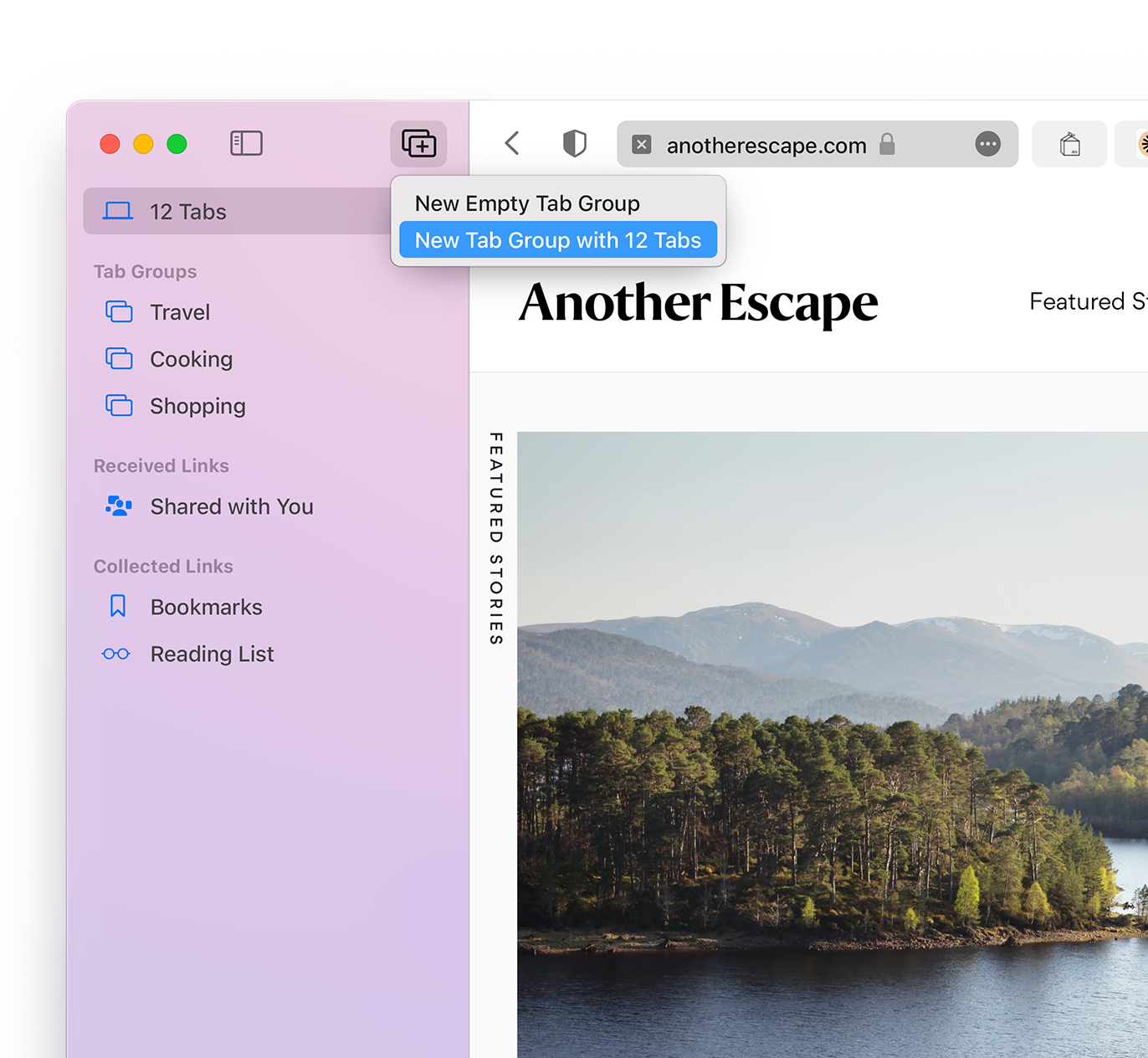Show Bookmarks in the sidebar

(206, 607)
